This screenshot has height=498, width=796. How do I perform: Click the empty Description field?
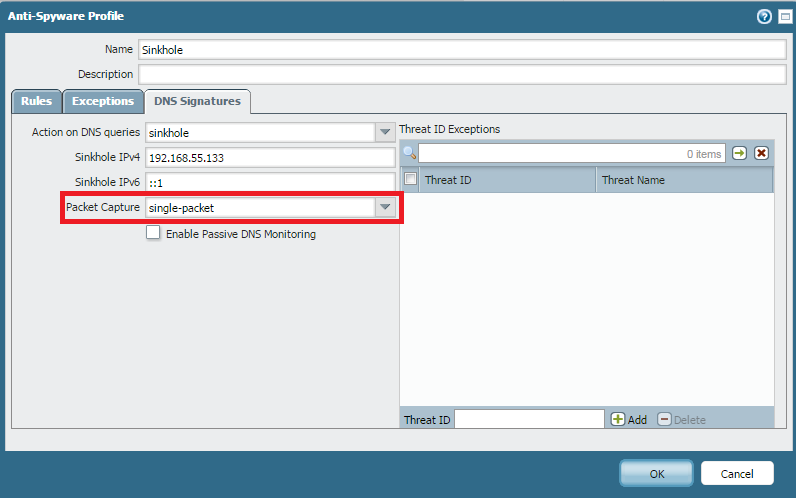462,74
